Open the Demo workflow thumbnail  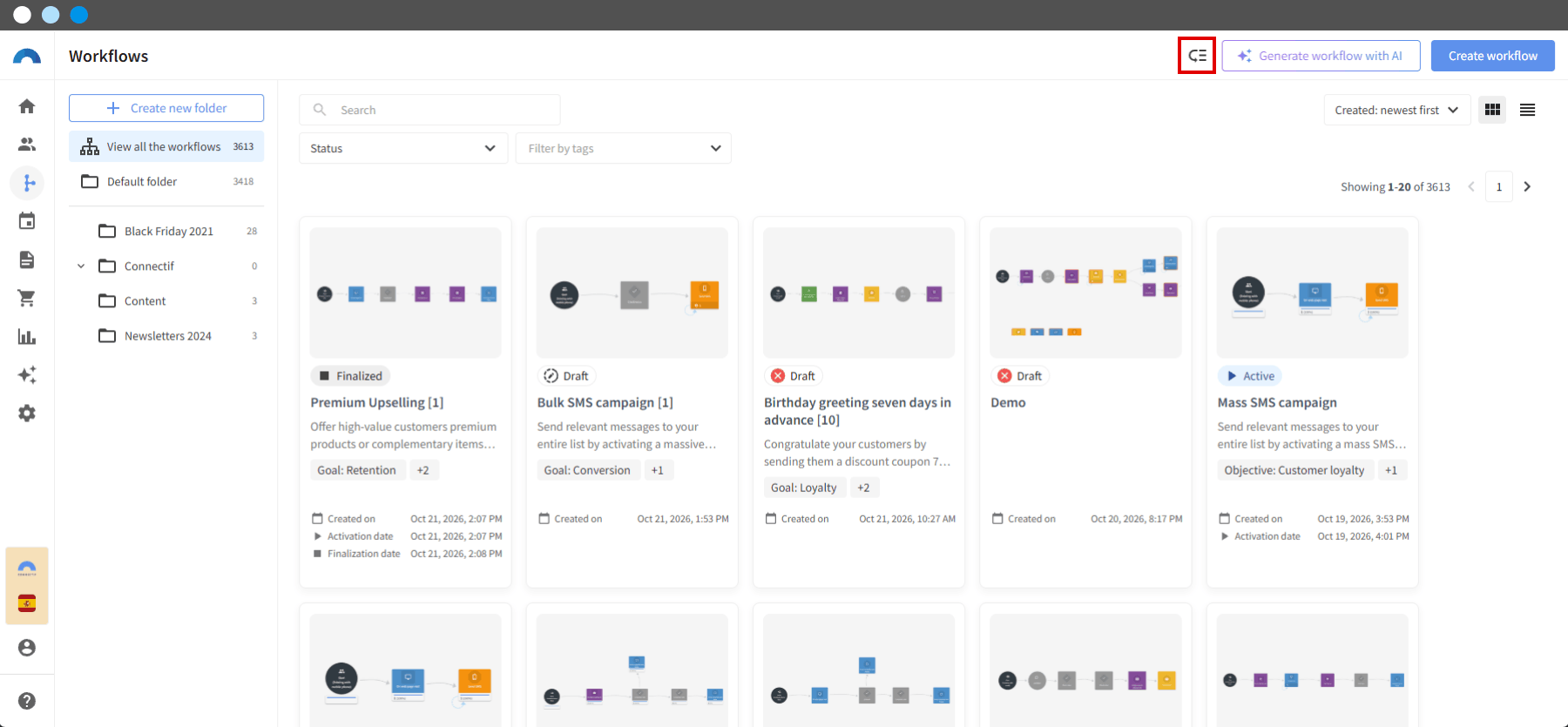pos(1086,293)
